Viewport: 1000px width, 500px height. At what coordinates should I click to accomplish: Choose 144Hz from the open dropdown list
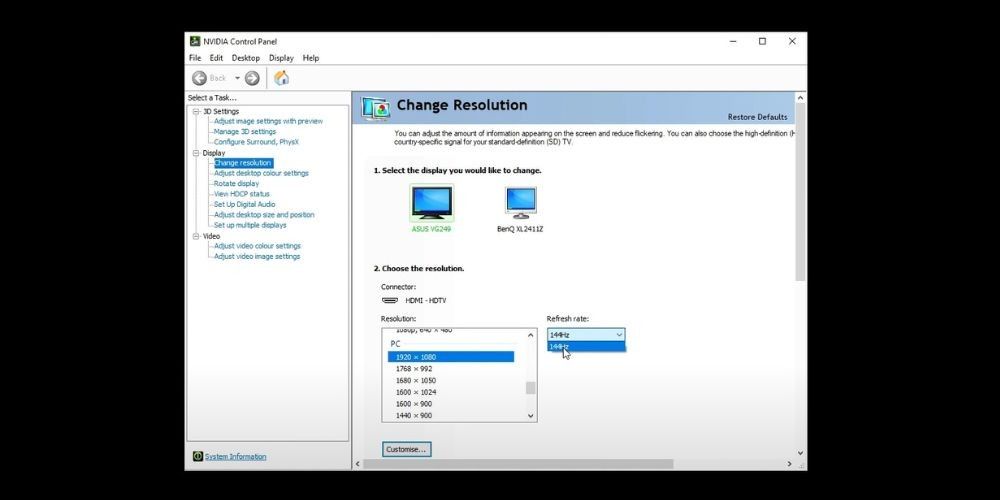click(586, 347)
